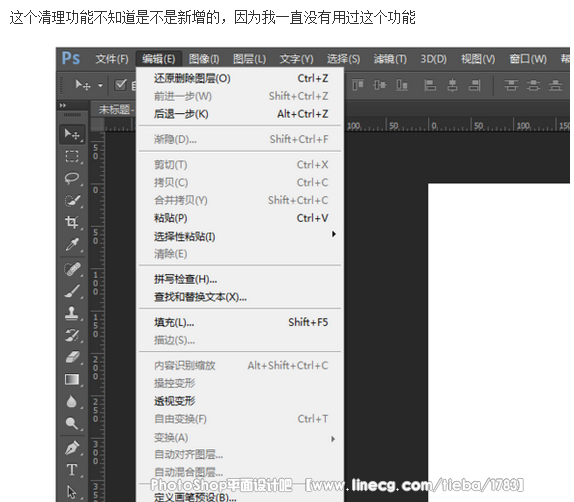The image size is (574, 502).
Task: Select the Crop tool
Action: (x=72, y=222)
